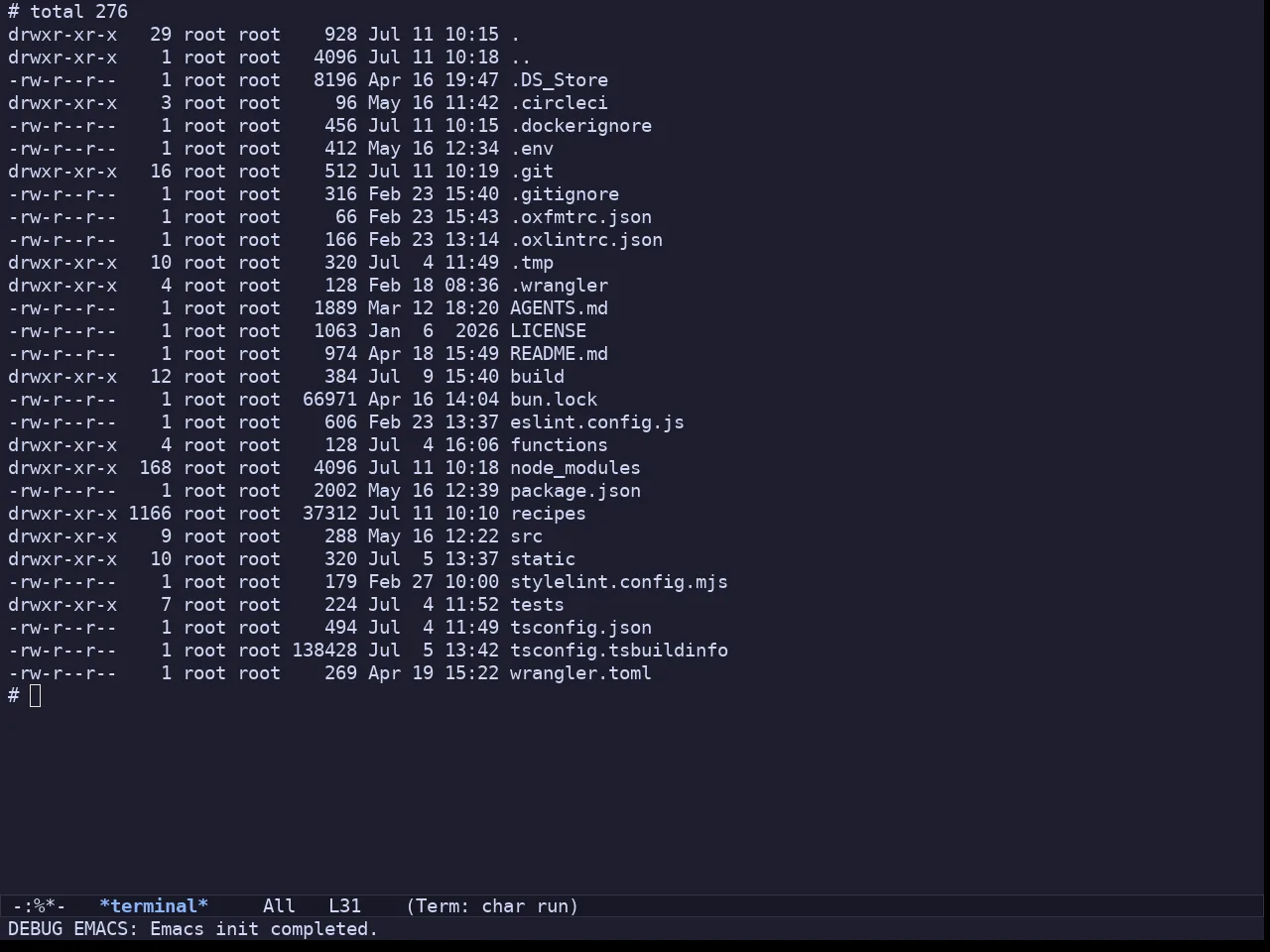The width and height of the screenshot is (1270, 952).
Task: Click the year 2026 in LICENSE row
Action: coord(477,331)
